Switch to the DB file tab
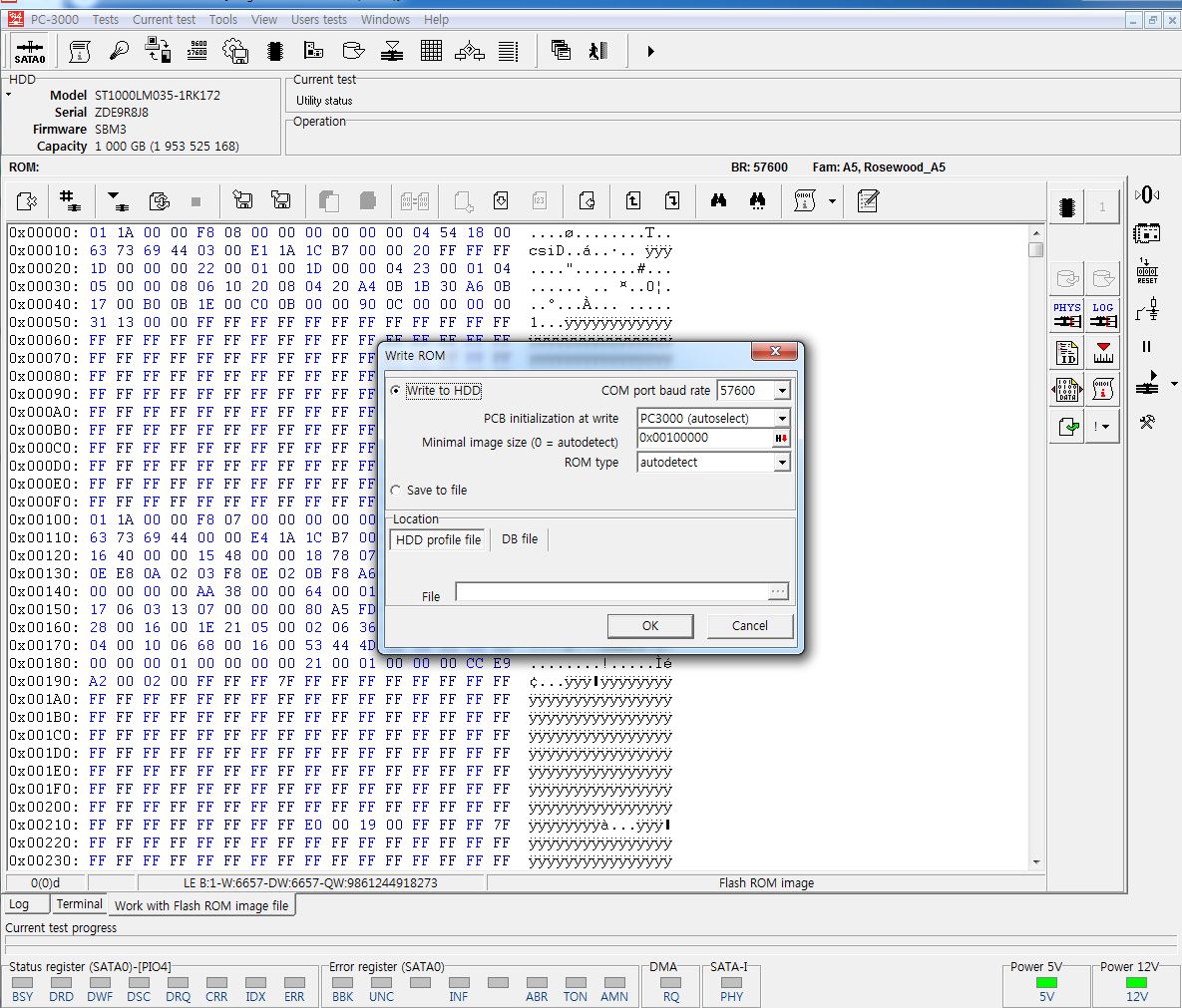The height and width of the screenshot is (1008, 1182). [519, 539]
